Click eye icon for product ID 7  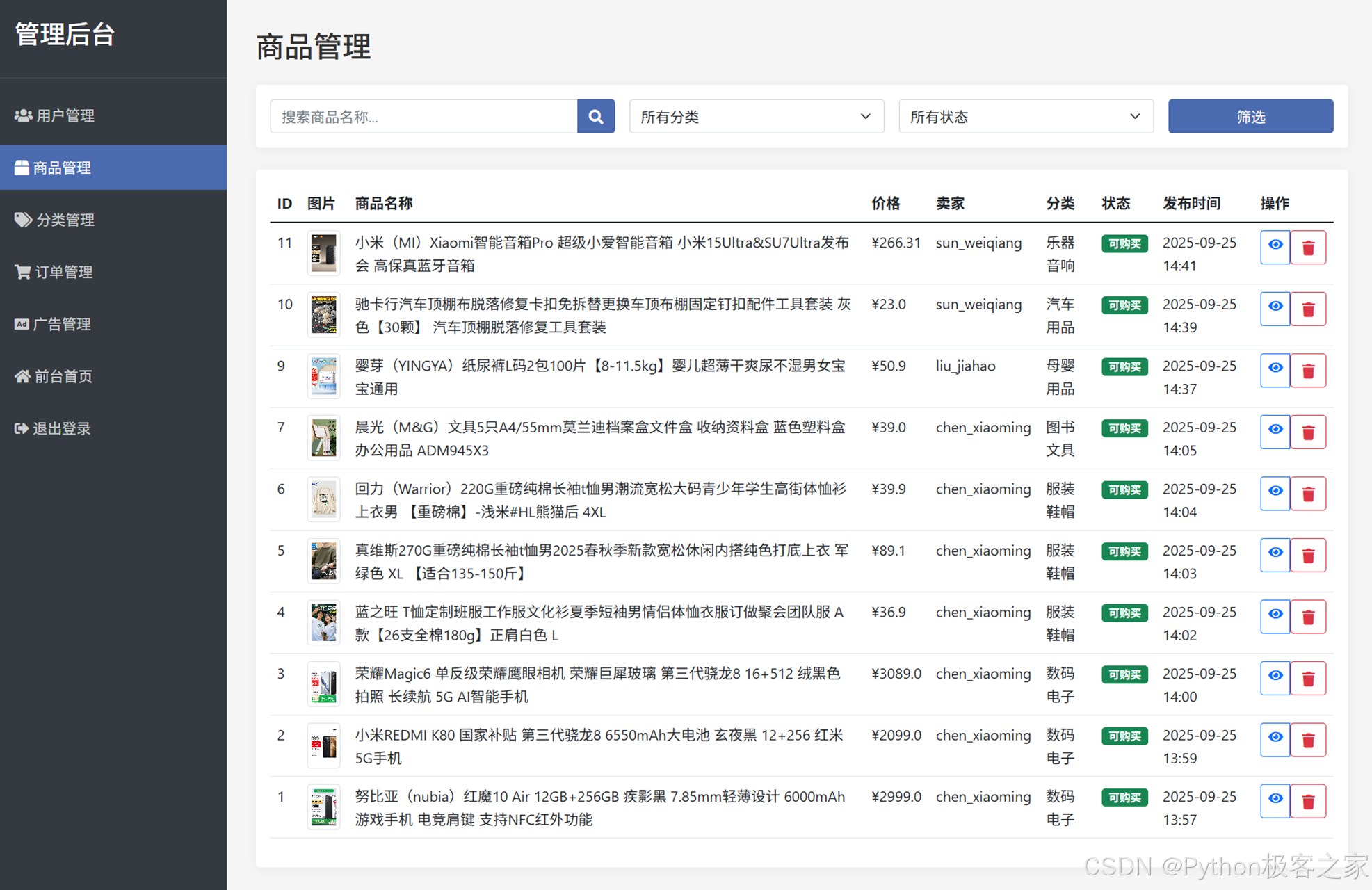click(x=1275, y=432)
